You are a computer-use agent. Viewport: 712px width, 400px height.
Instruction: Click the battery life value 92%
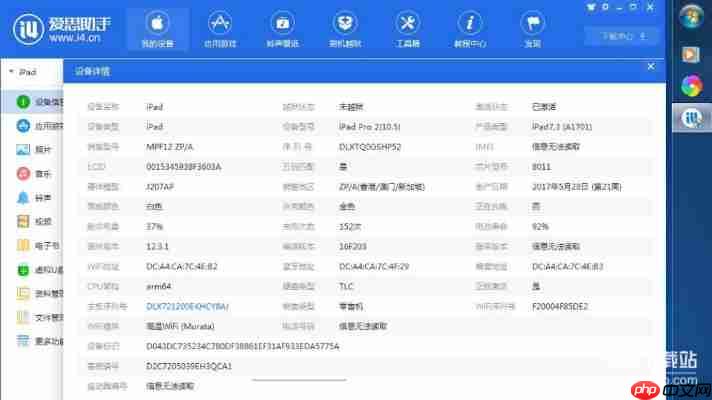click(540, 226)
